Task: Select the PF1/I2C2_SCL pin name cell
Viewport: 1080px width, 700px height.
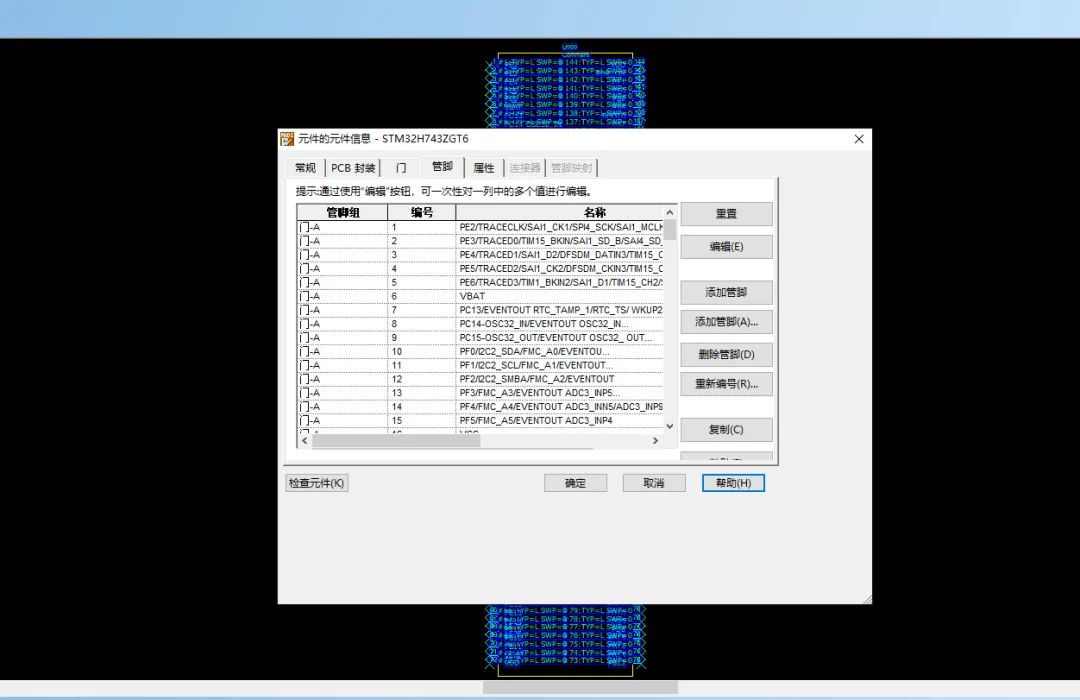Action: click(559, 365)
